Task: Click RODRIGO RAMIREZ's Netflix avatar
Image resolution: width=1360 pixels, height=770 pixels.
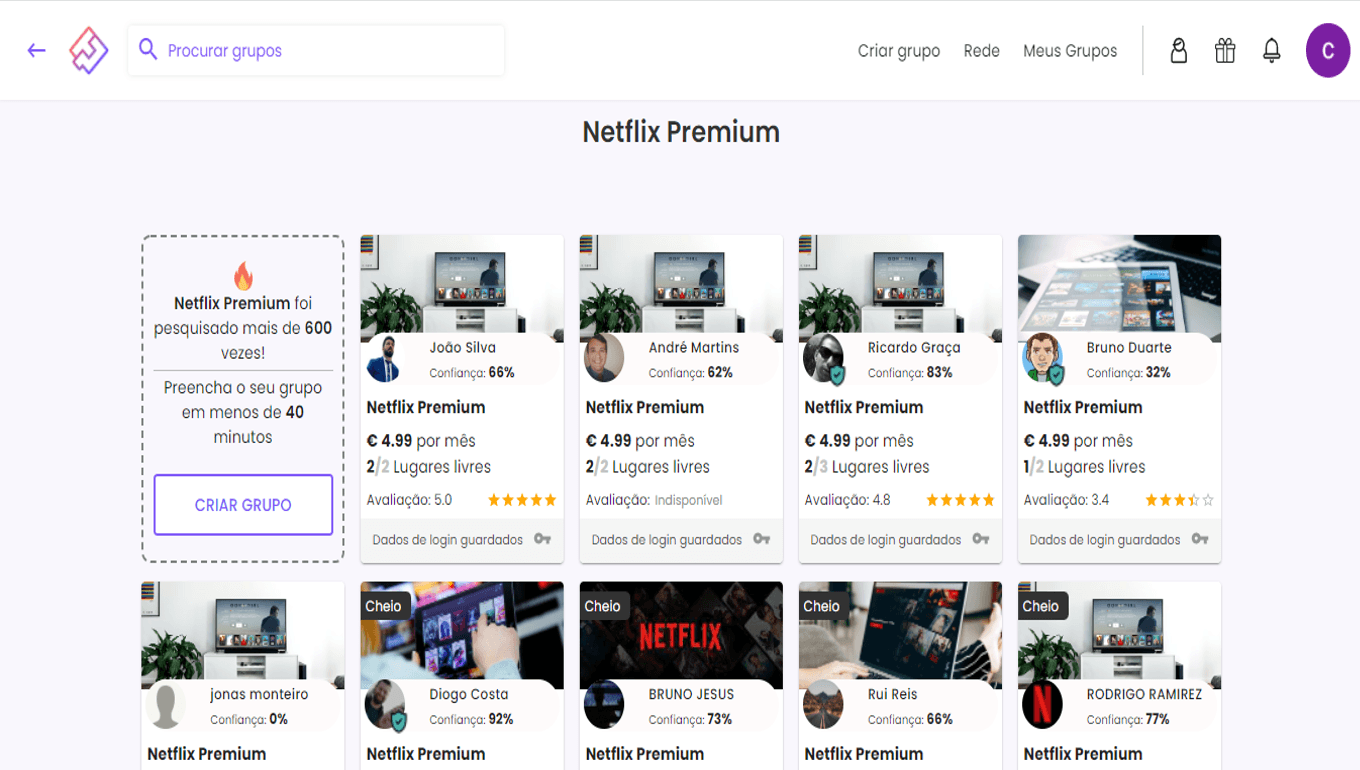Action: [x=1042, y=706]
